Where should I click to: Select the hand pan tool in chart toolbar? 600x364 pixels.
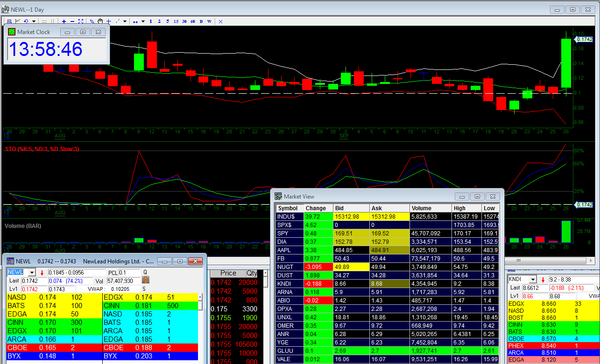[100, 21]
